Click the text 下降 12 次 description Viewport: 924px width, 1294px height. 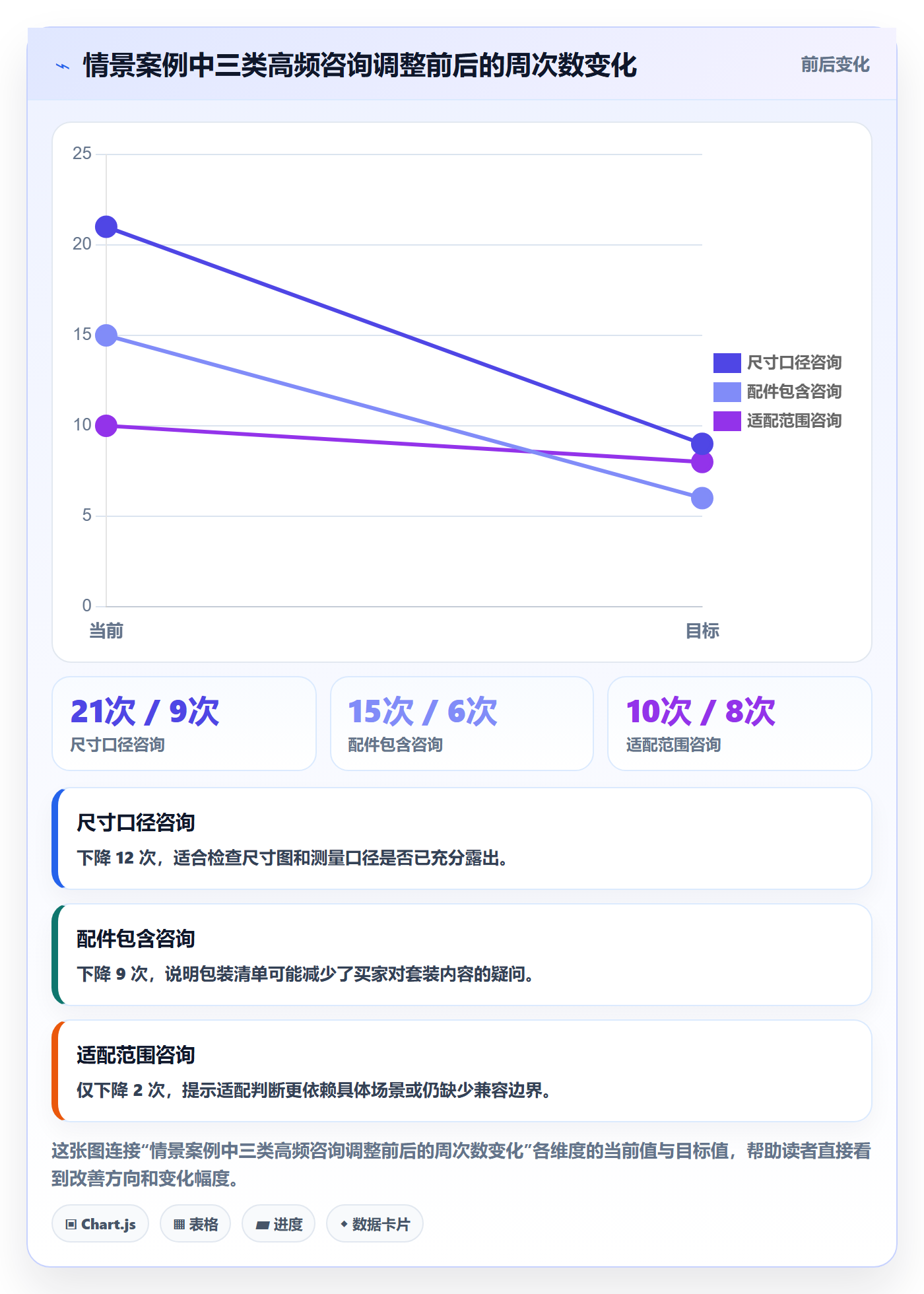(x=292, y=858)
